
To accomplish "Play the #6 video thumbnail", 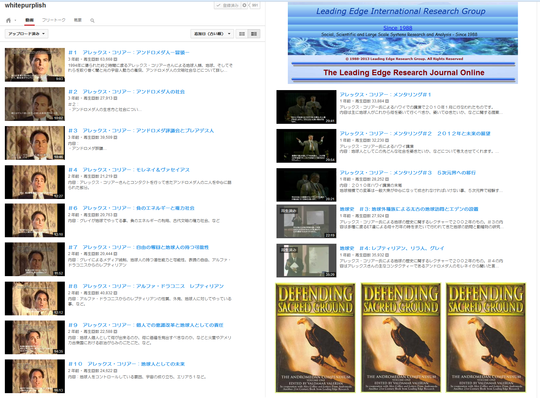I will pos(35,220).
